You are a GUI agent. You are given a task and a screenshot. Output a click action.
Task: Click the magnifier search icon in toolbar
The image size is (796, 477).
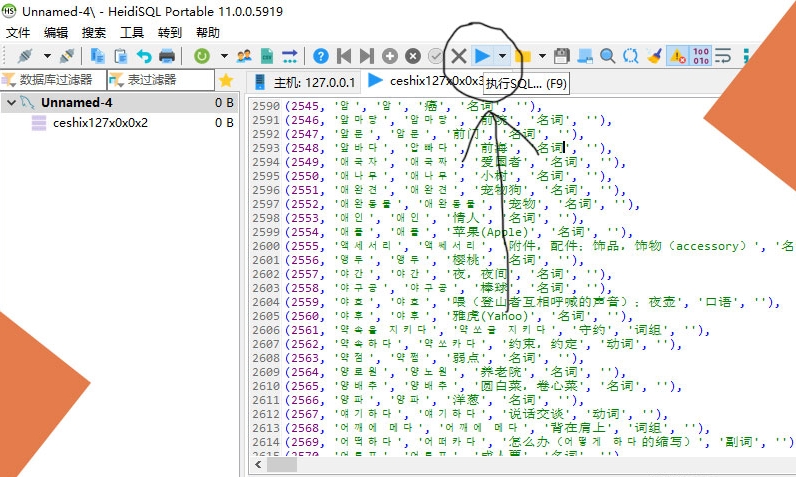(x=607, y=56)
